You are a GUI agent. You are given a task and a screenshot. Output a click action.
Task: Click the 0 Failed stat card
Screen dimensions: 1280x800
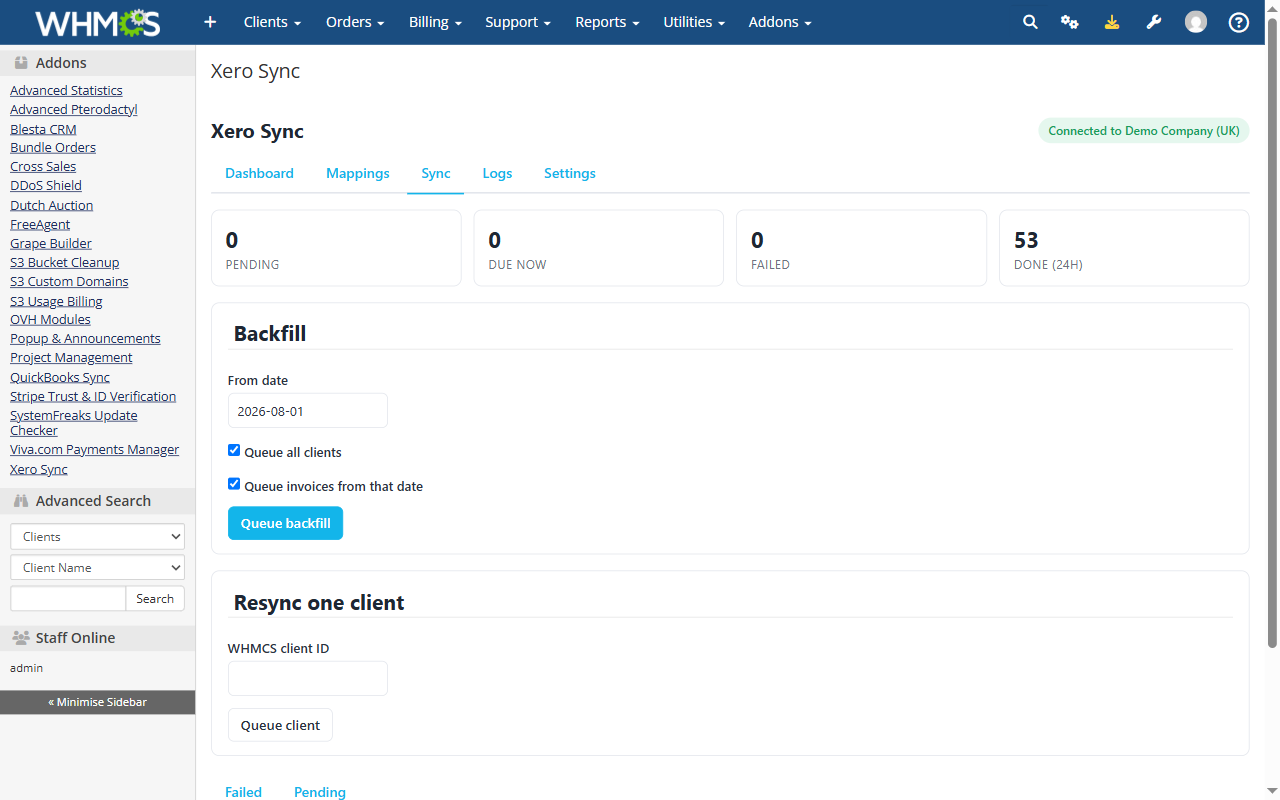point(861,248)
